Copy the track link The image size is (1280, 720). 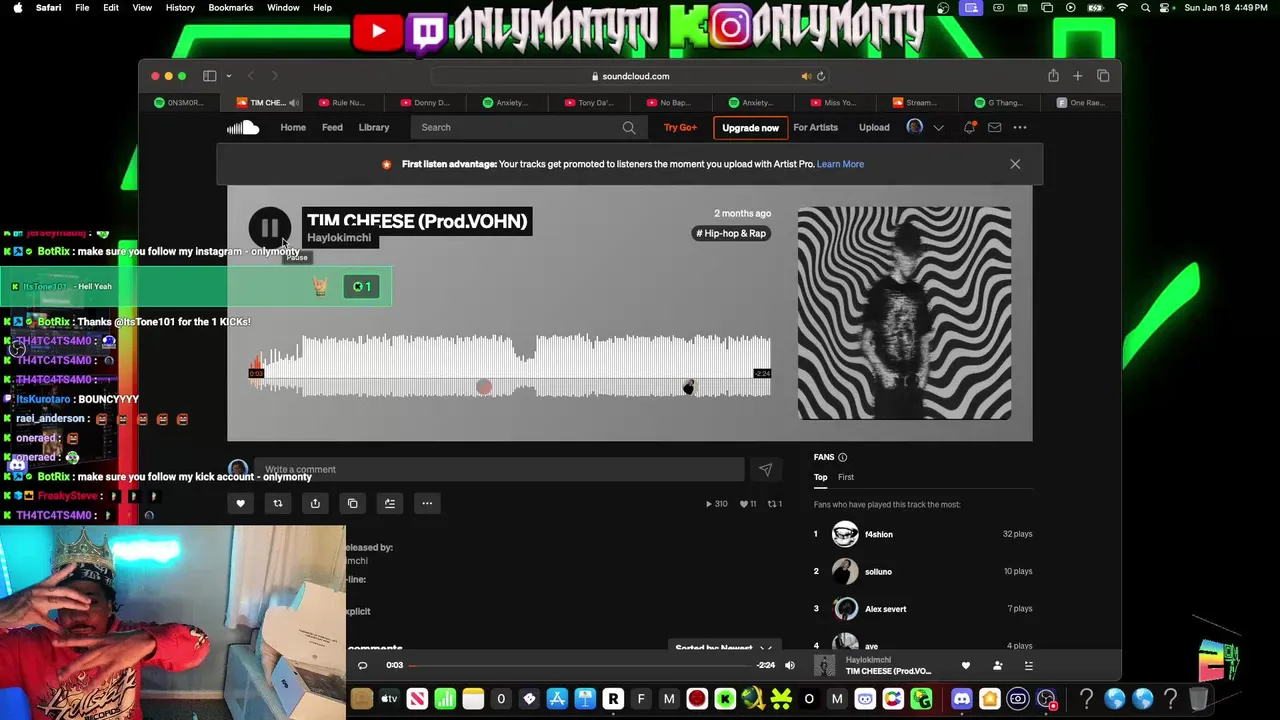(352, 503)
